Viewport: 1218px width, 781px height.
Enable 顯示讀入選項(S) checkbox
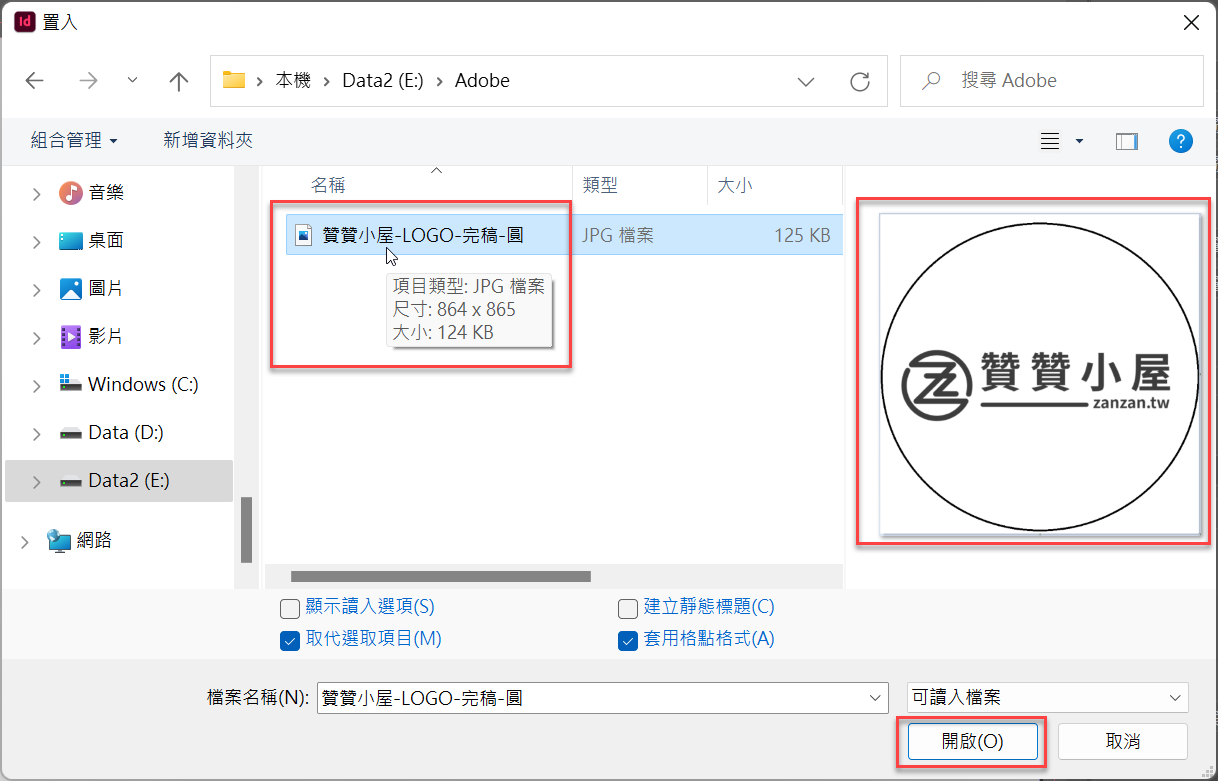pyautogui.click(x=290, y=608)
